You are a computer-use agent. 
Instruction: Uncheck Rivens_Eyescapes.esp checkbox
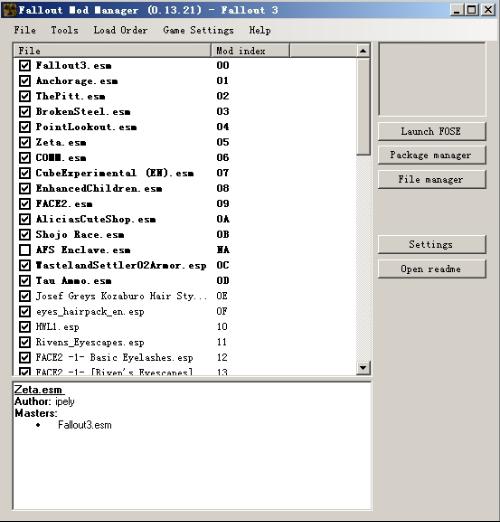tap(25, 342)
